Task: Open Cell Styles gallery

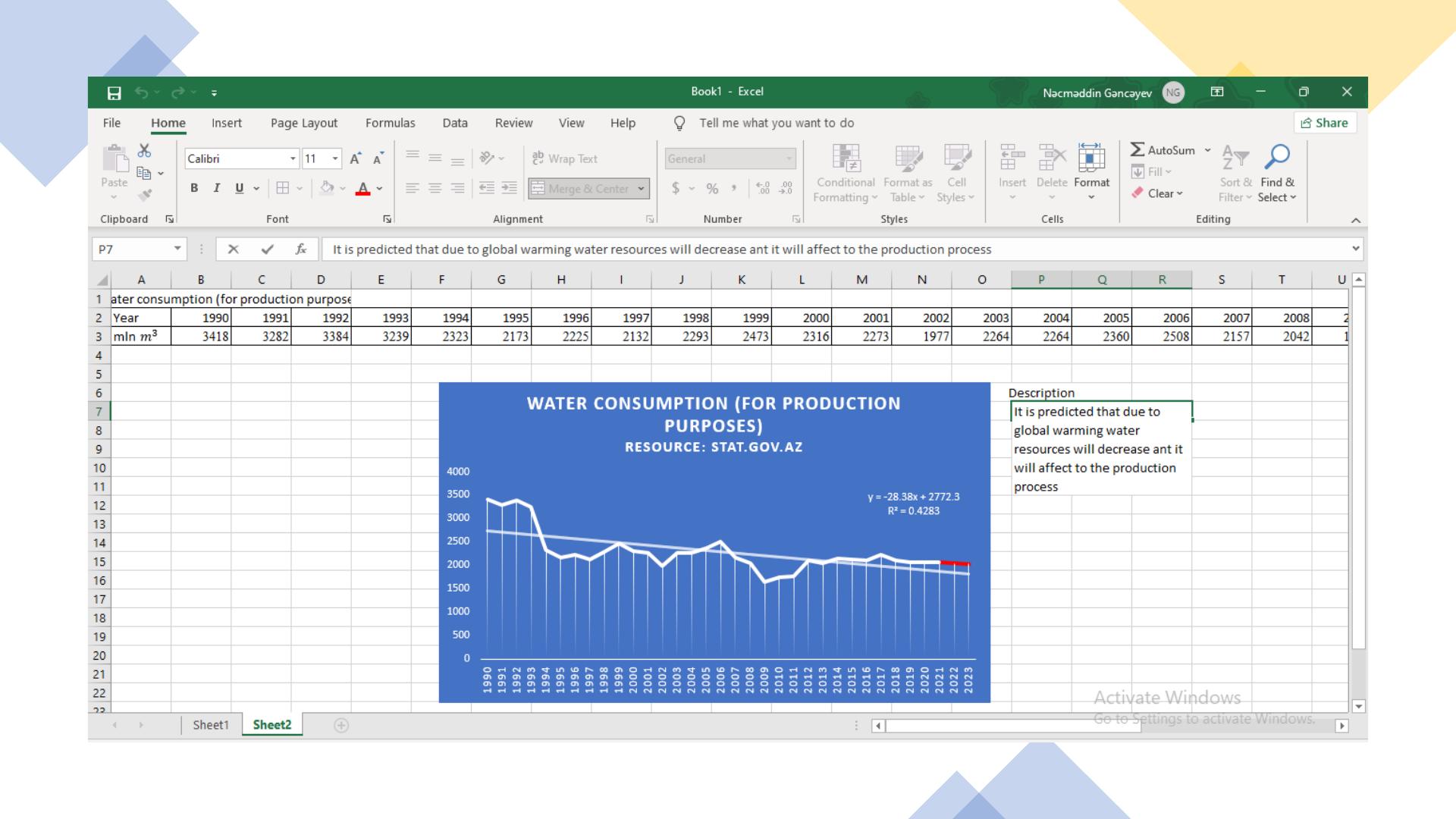Action: tap(956, 174)
